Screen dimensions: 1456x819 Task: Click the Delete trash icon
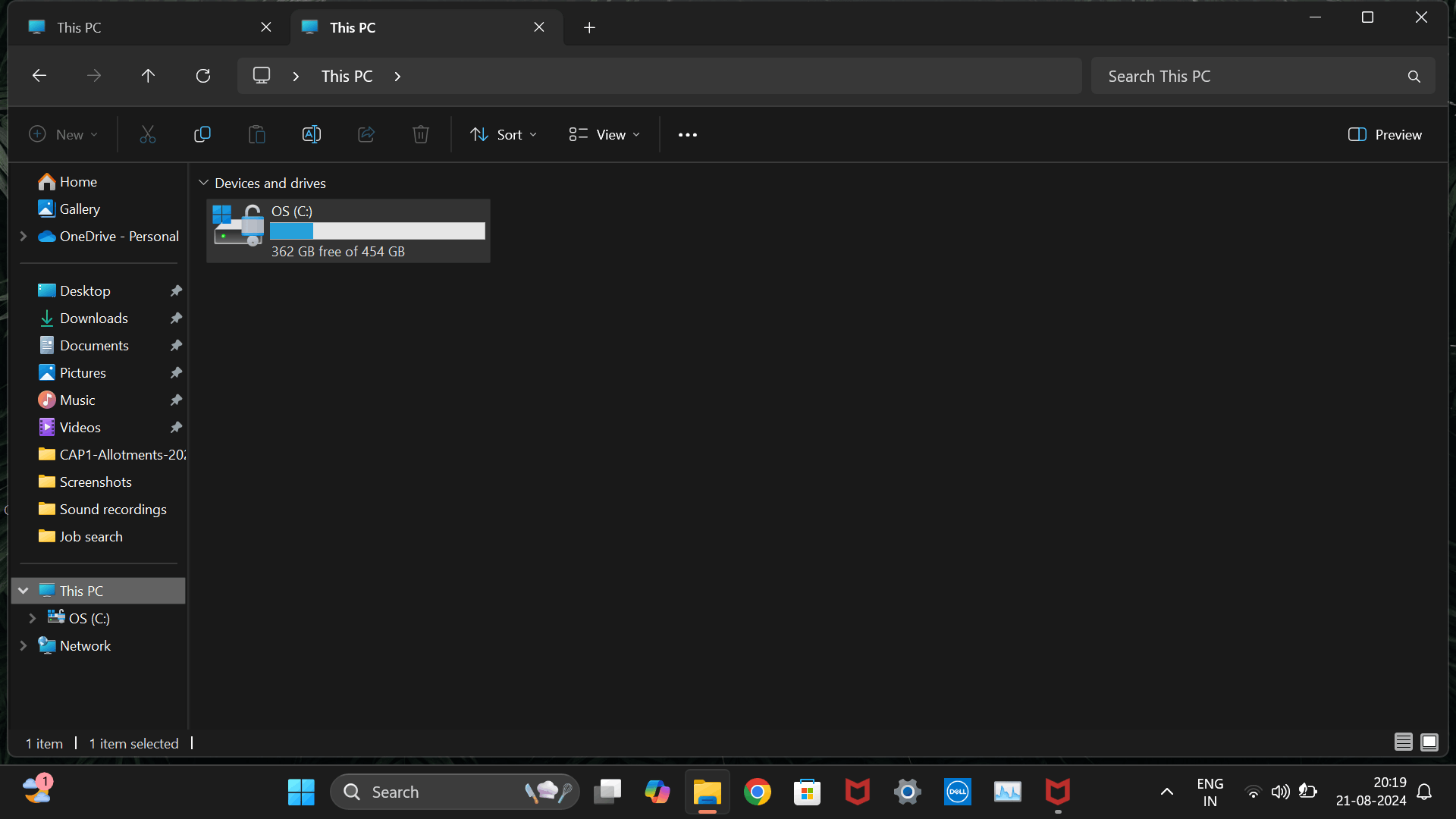421,135
